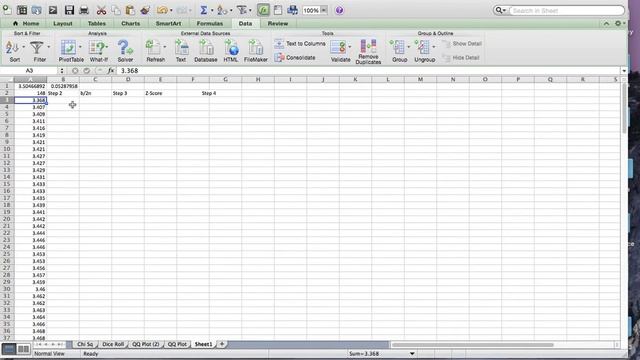This screenshot has width=640, height=360.
Task: Open the PivotTable dropdown arrow
Action: 80,47
